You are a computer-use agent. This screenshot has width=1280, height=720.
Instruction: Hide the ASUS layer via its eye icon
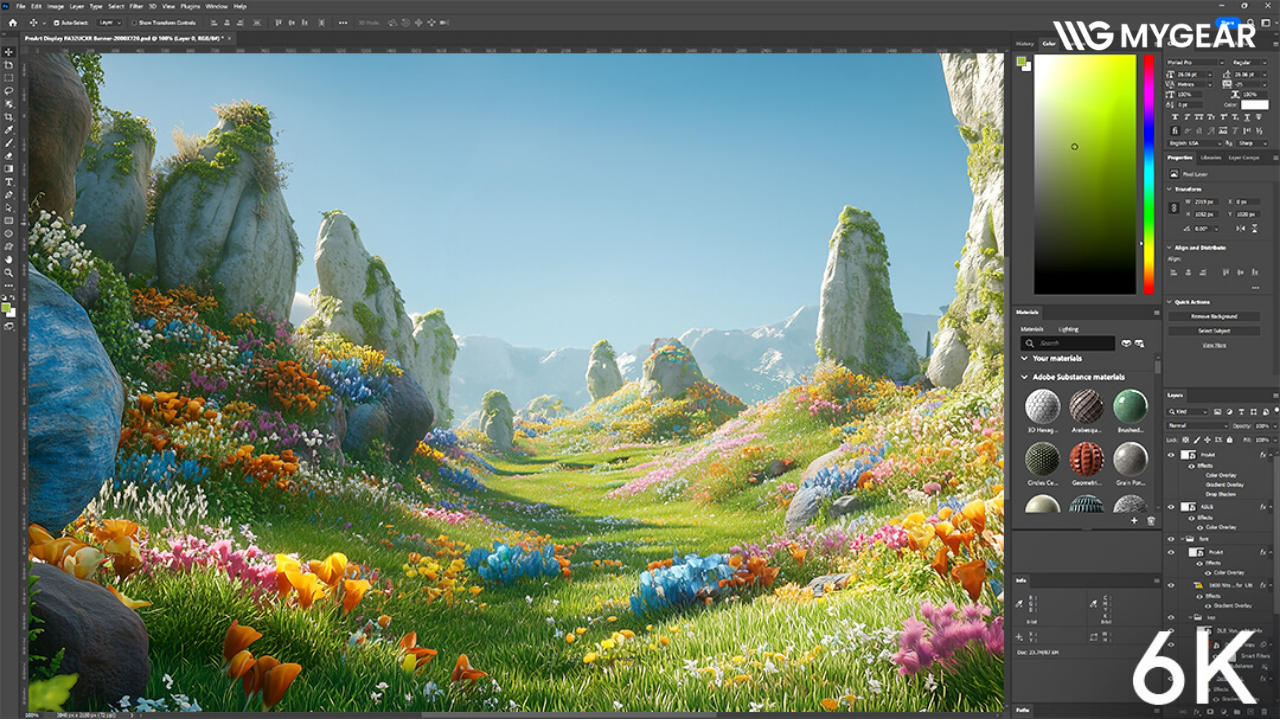(1171, 507)
